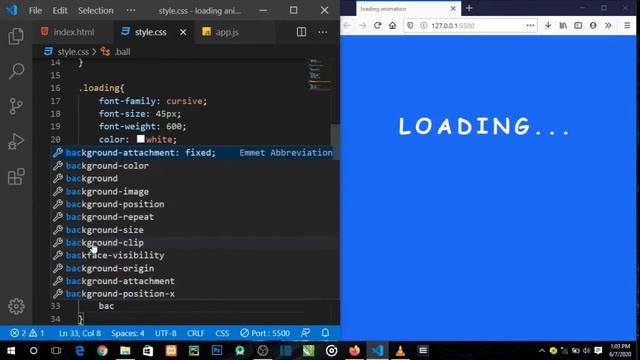Viewport: 640px width, 360px height.
Task: Open Google Chrome from the taskbar
Action: (x=102, y=351)
